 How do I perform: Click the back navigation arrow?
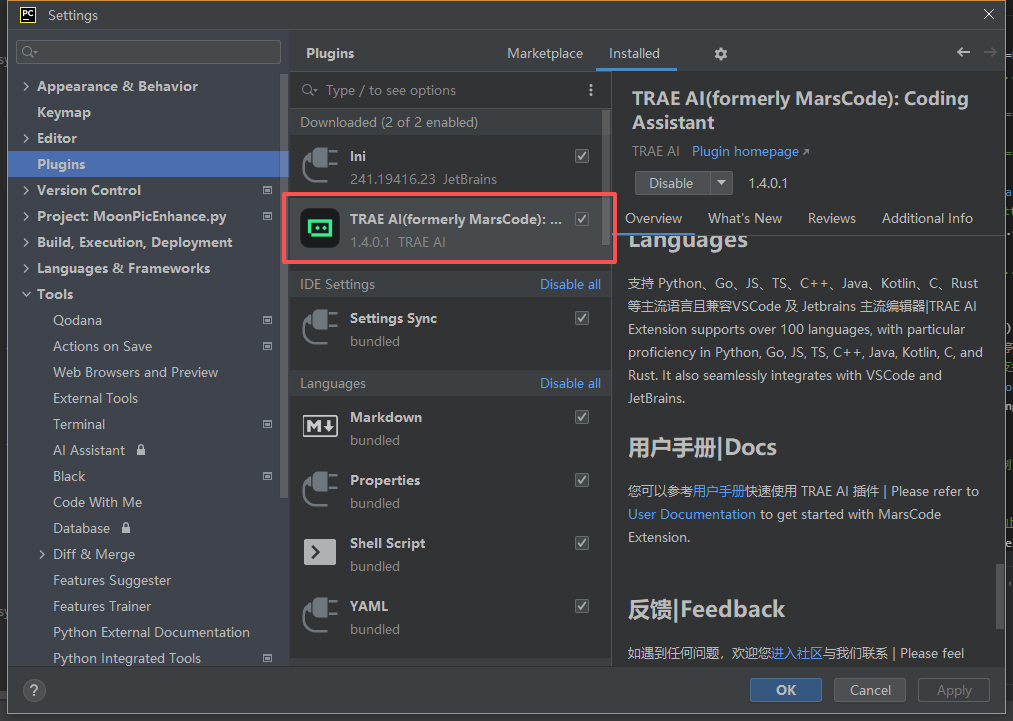pos(963,52)
